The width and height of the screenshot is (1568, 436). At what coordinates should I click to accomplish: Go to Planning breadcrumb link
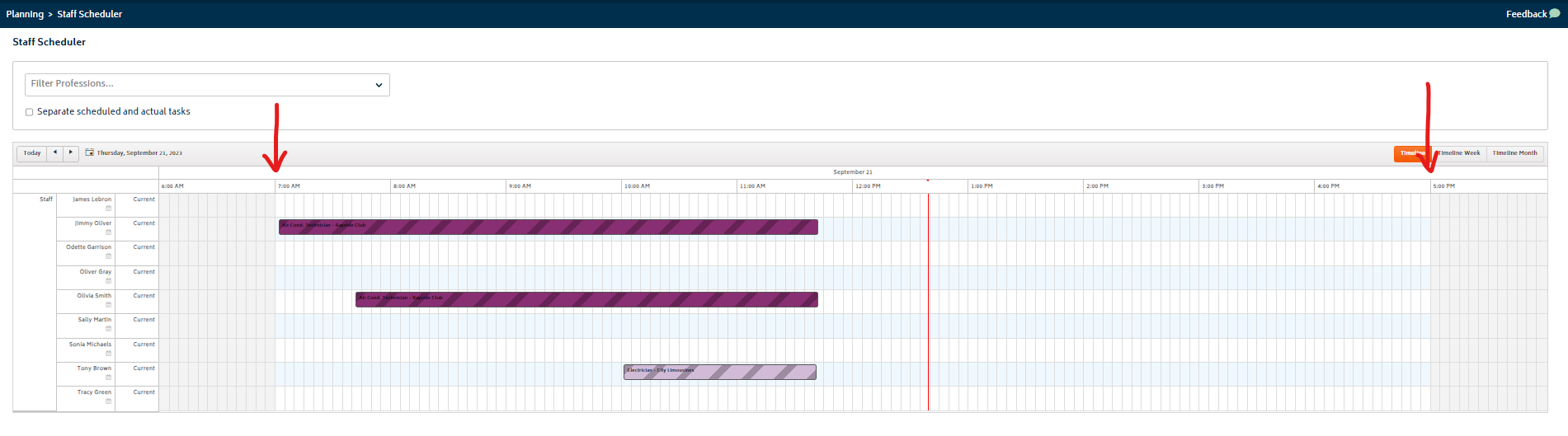coord(25,14)
